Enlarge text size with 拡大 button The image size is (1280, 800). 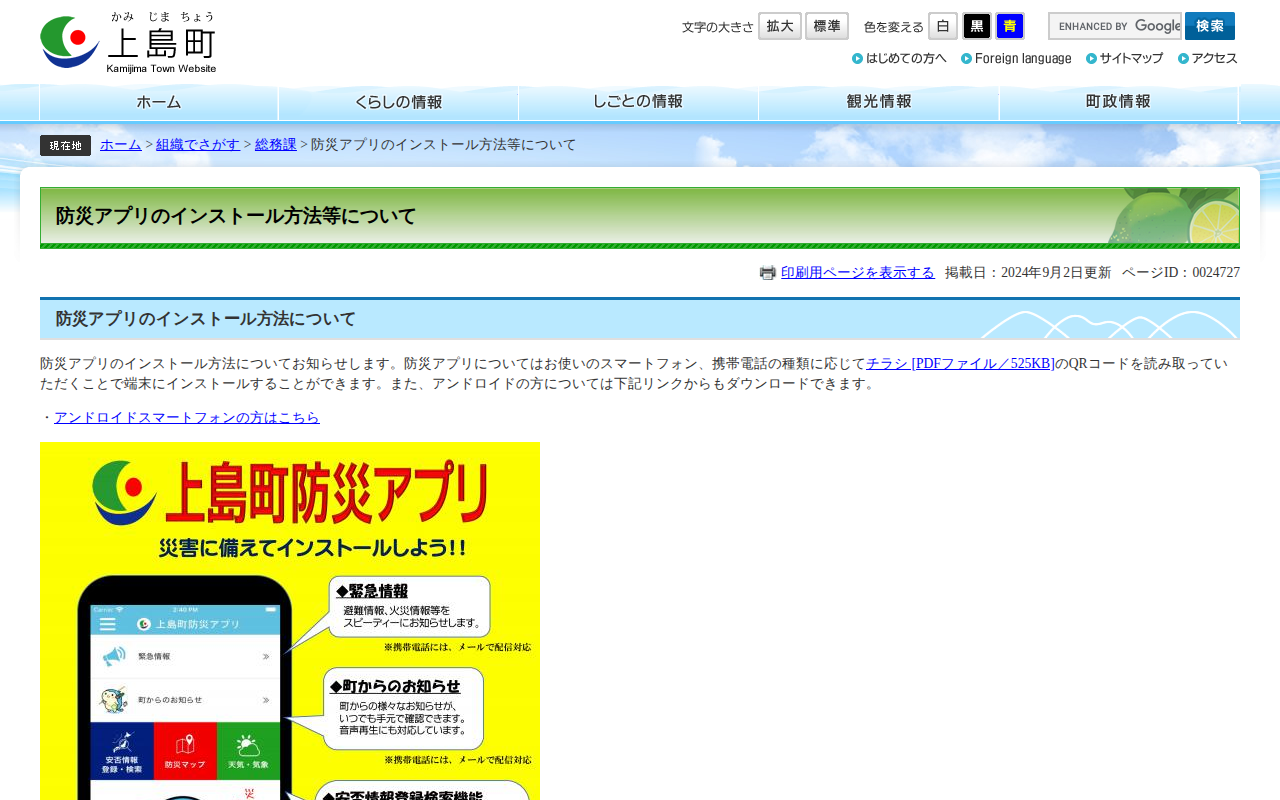(x=780, y=26)
